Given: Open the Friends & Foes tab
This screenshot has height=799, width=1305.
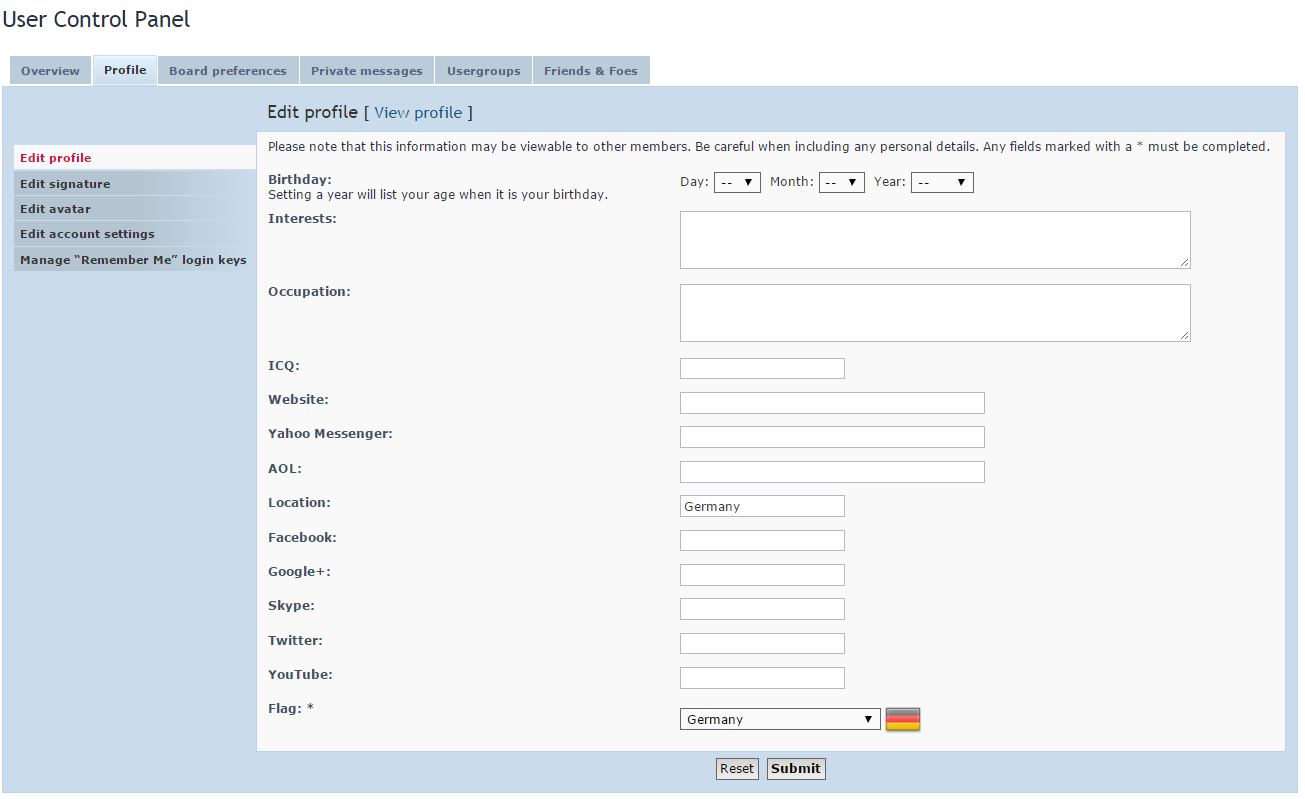Looking at the screenshot, I should click(x=591, y=71).
